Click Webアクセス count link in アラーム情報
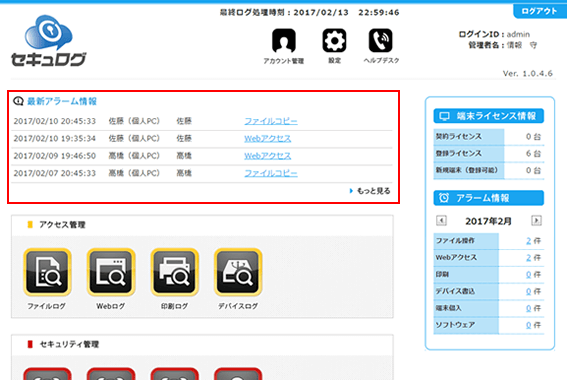The width and height of the screenshot is (567, 380). coord(529,258)
